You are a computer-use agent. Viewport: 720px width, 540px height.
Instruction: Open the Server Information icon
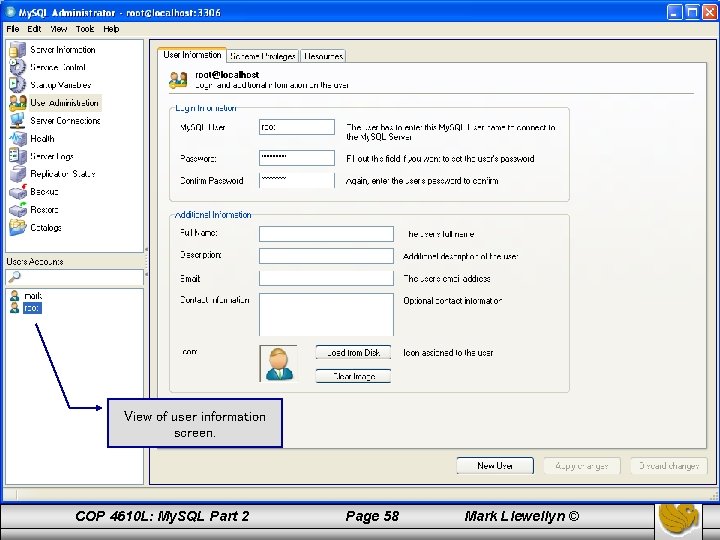(x=17, y=50)
